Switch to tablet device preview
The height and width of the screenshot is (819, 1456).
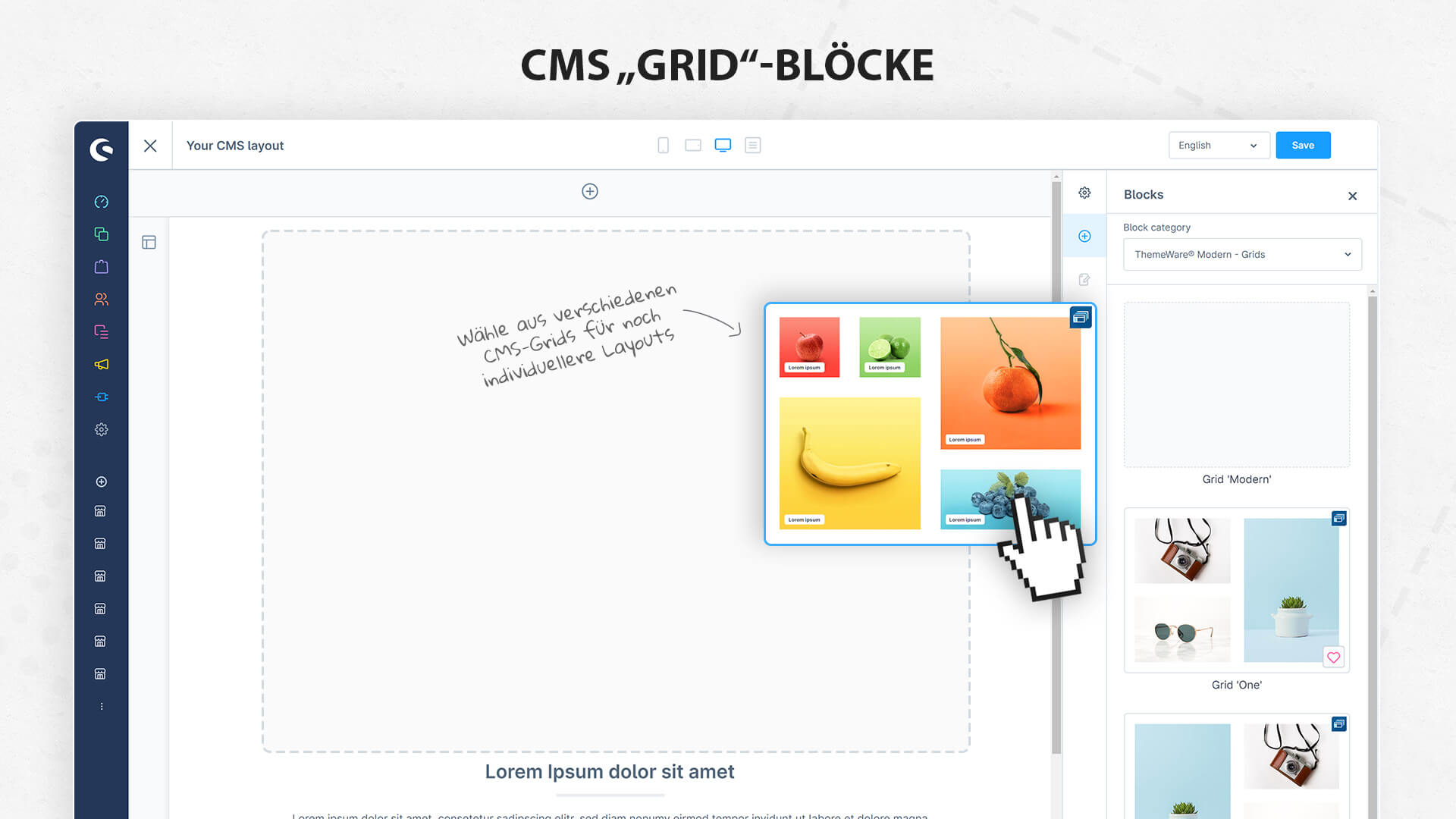pos(692,145)
